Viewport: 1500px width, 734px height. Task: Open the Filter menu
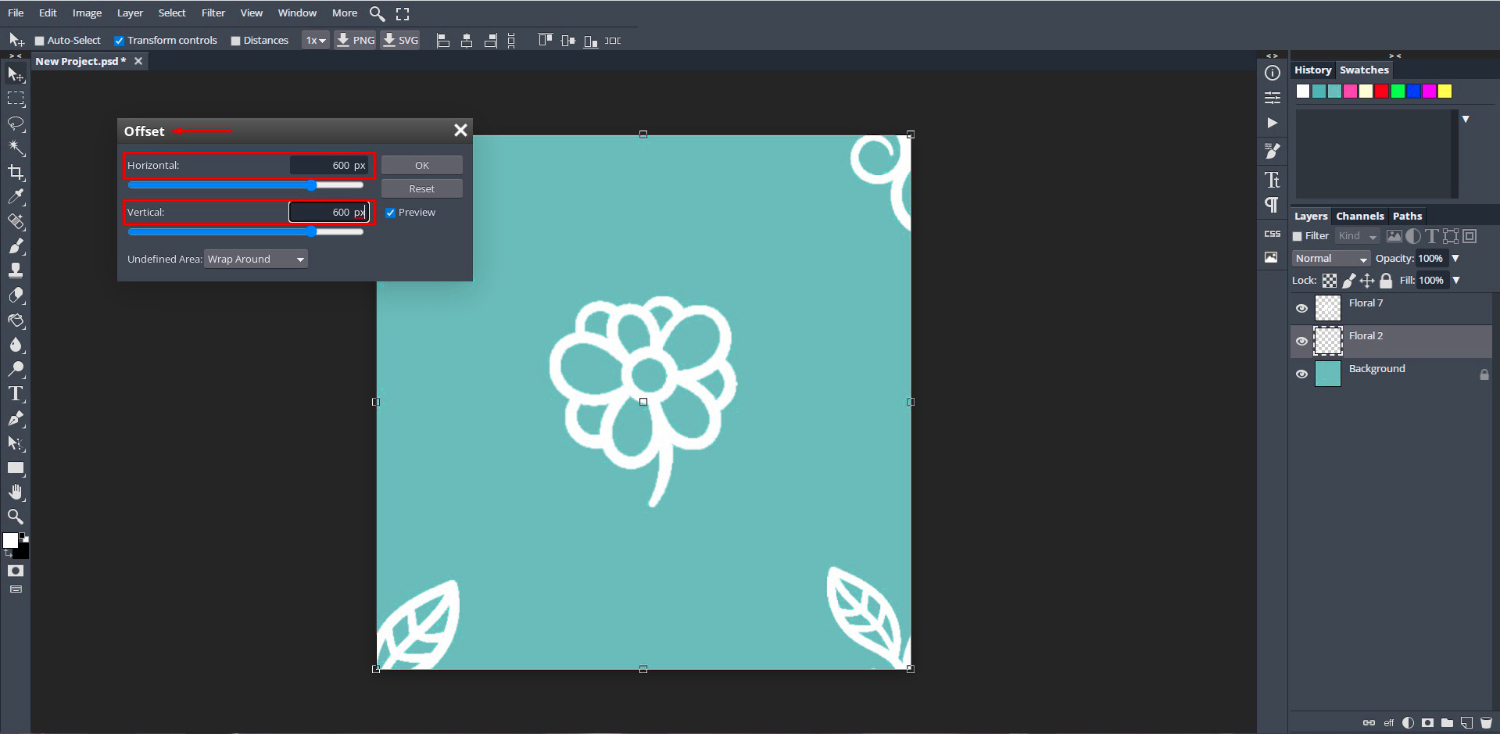click(x=213, y=13)
